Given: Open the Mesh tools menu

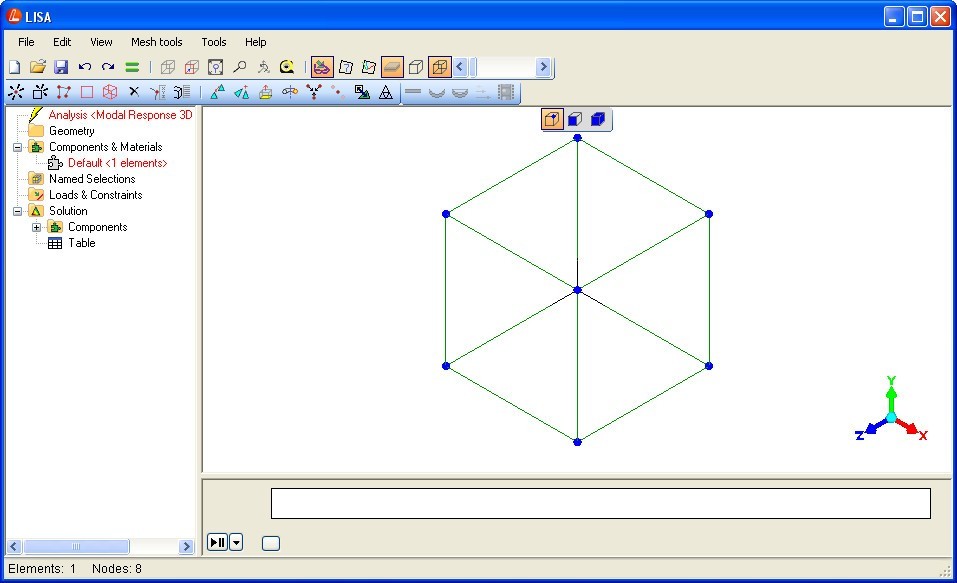Looking at the screenshot, I should click(x=157, y=42).
